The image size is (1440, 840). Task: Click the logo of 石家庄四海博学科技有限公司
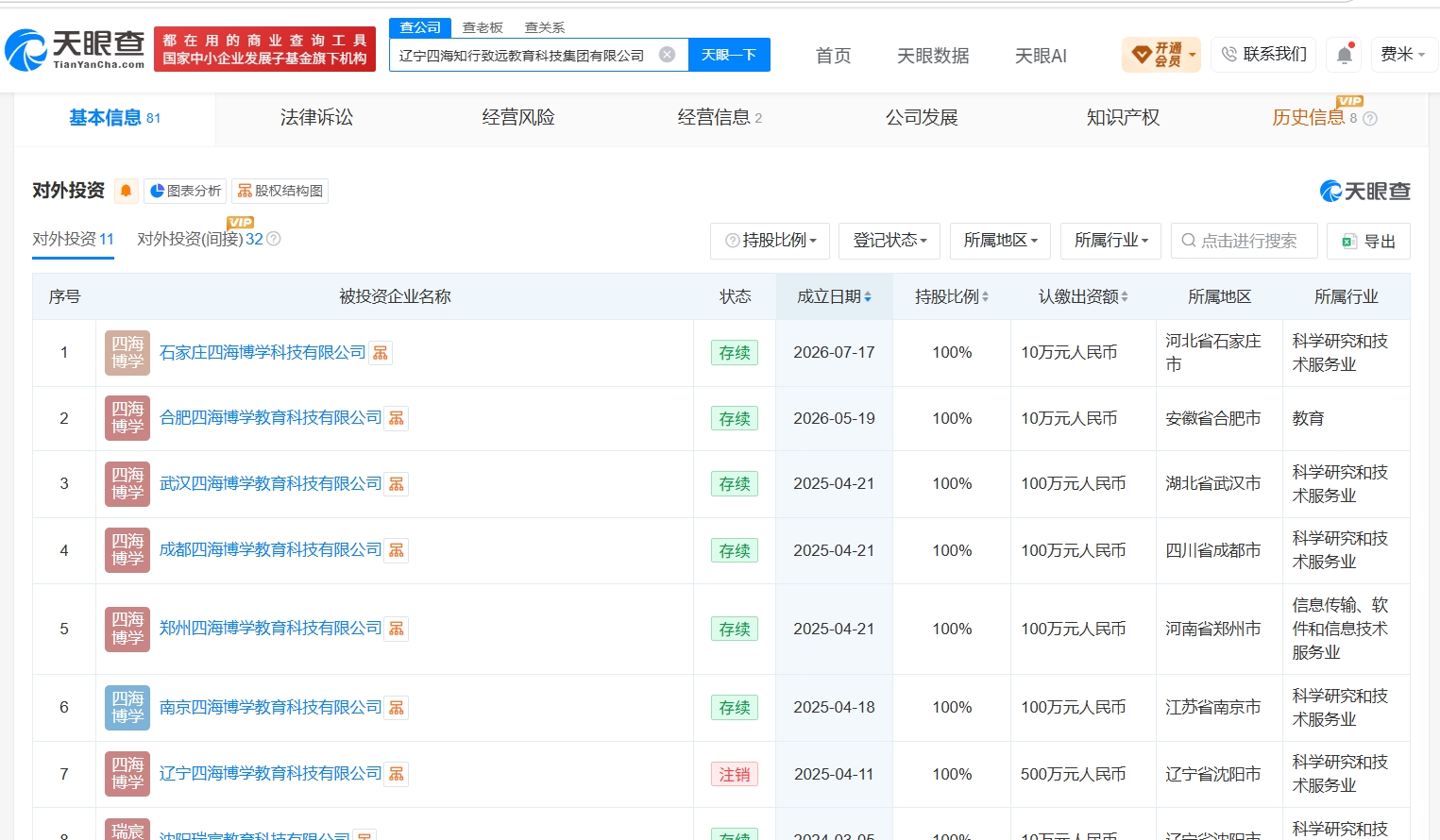pos(127,353)
